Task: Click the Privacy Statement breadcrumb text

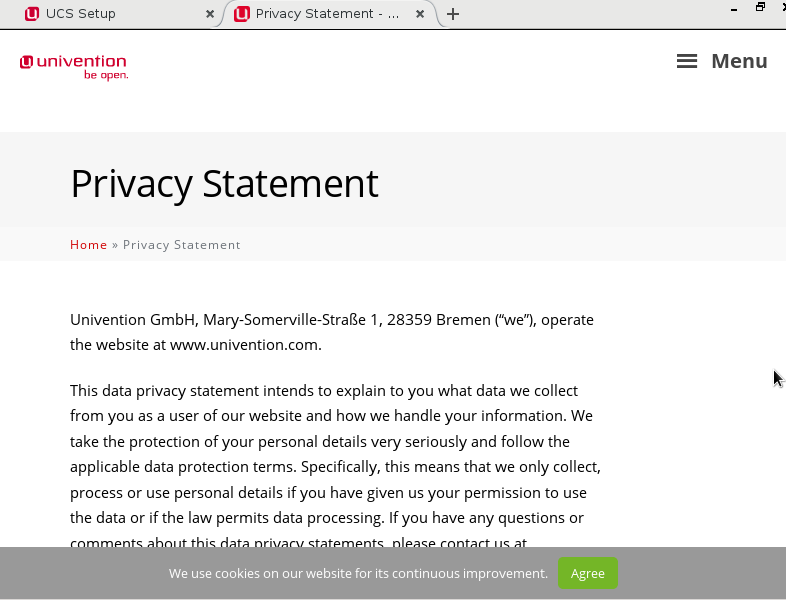Action: [181, 245]
